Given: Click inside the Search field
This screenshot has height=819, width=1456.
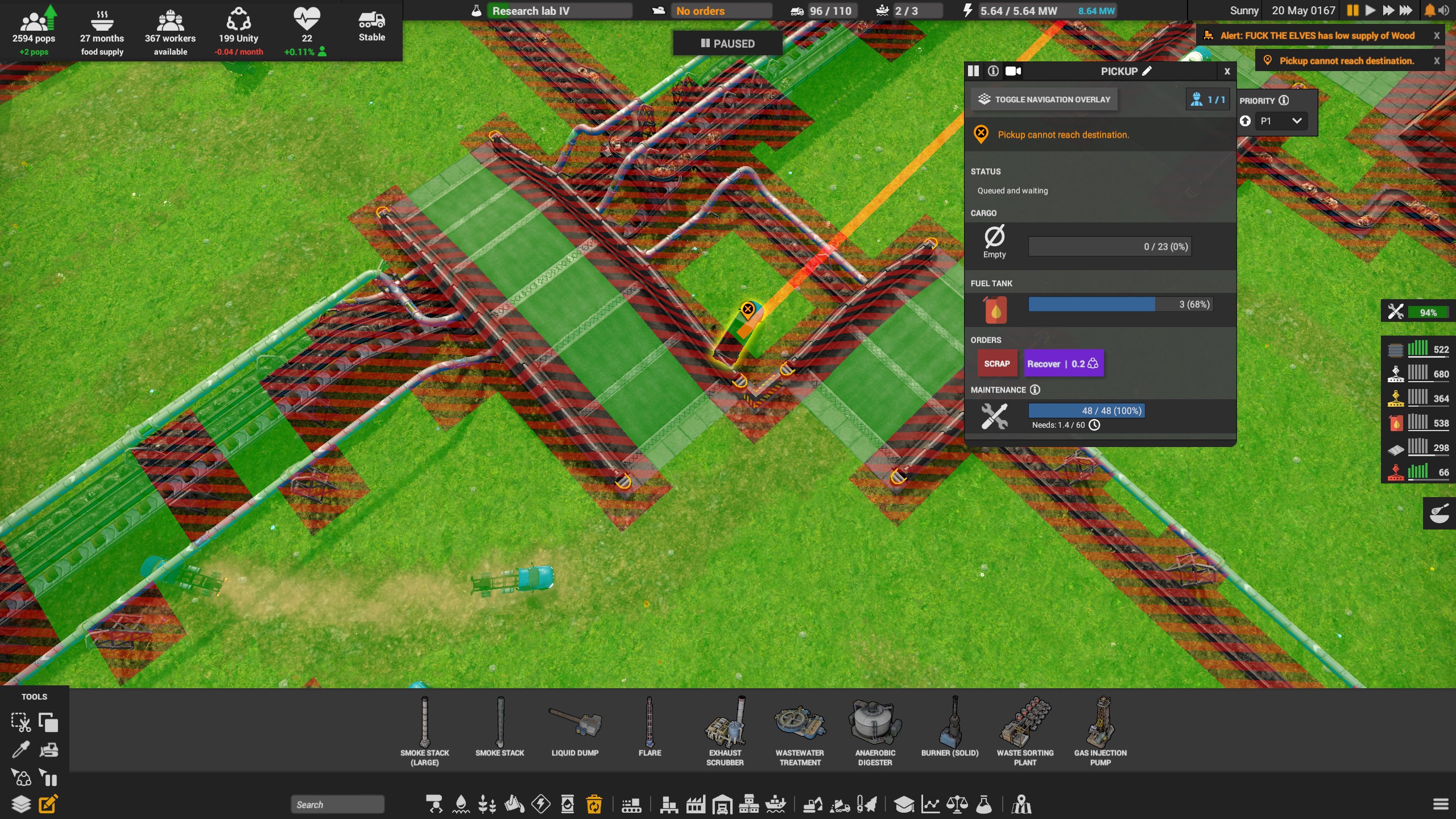Looking at the screenshot, I should (337, 804).
